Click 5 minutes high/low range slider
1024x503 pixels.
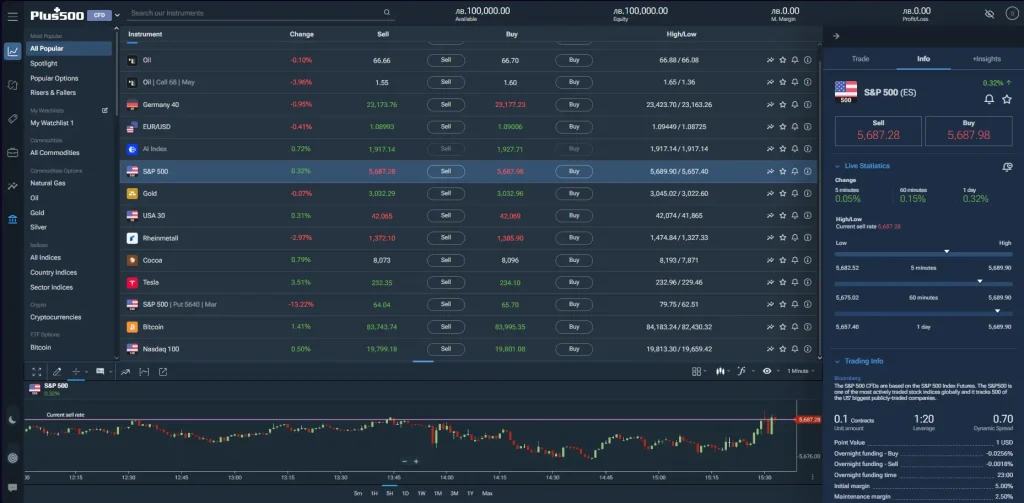click(x=923, y=254)
